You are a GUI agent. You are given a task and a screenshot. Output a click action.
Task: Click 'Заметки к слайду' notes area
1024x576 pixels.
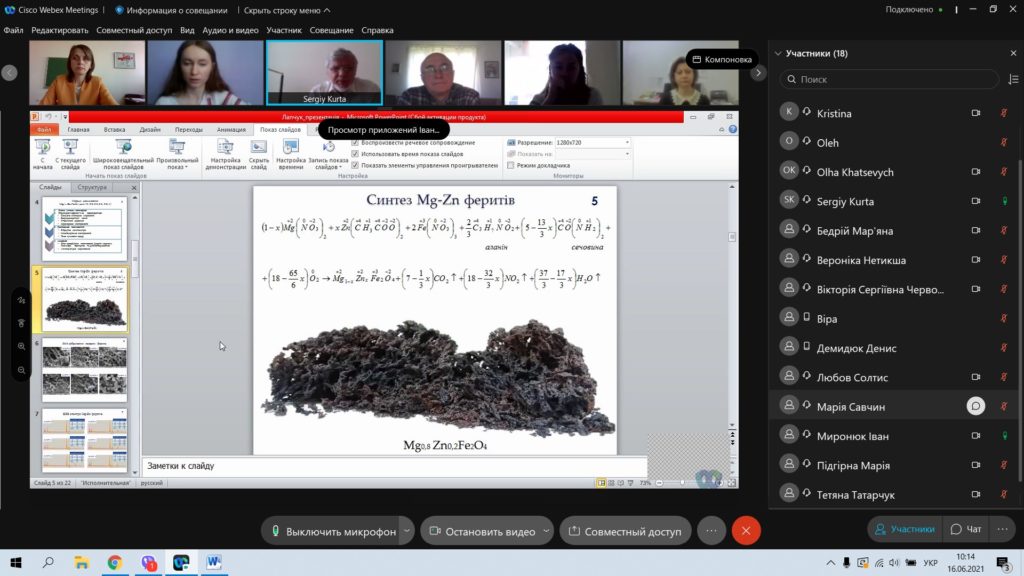tap(394, 466)
